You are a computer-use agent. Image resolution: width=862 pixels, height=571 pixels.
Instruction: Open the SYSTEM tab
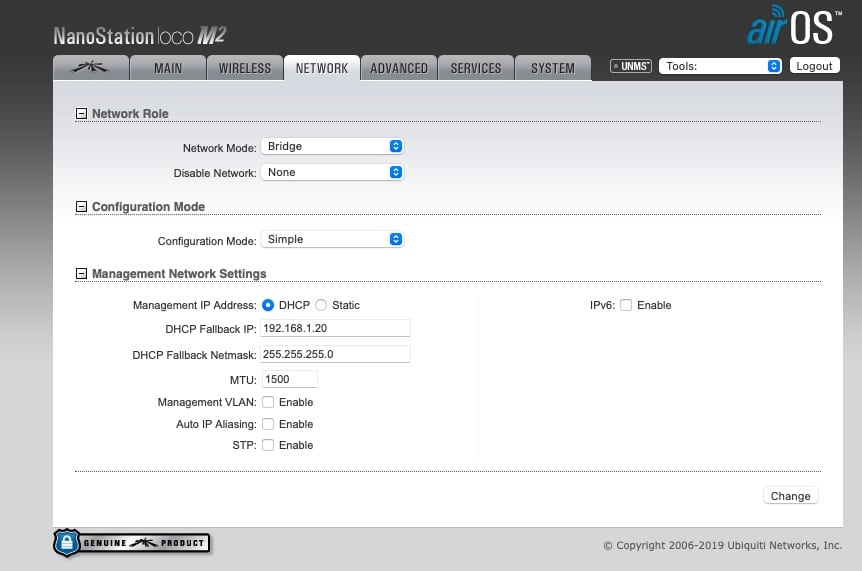click(x=552, y=68)
